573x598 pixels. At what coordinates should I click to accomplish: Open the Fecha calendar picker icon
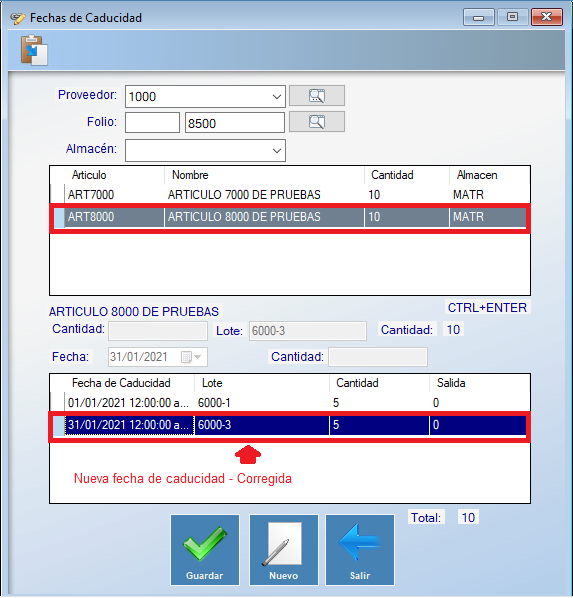click(x=186, y=357)
